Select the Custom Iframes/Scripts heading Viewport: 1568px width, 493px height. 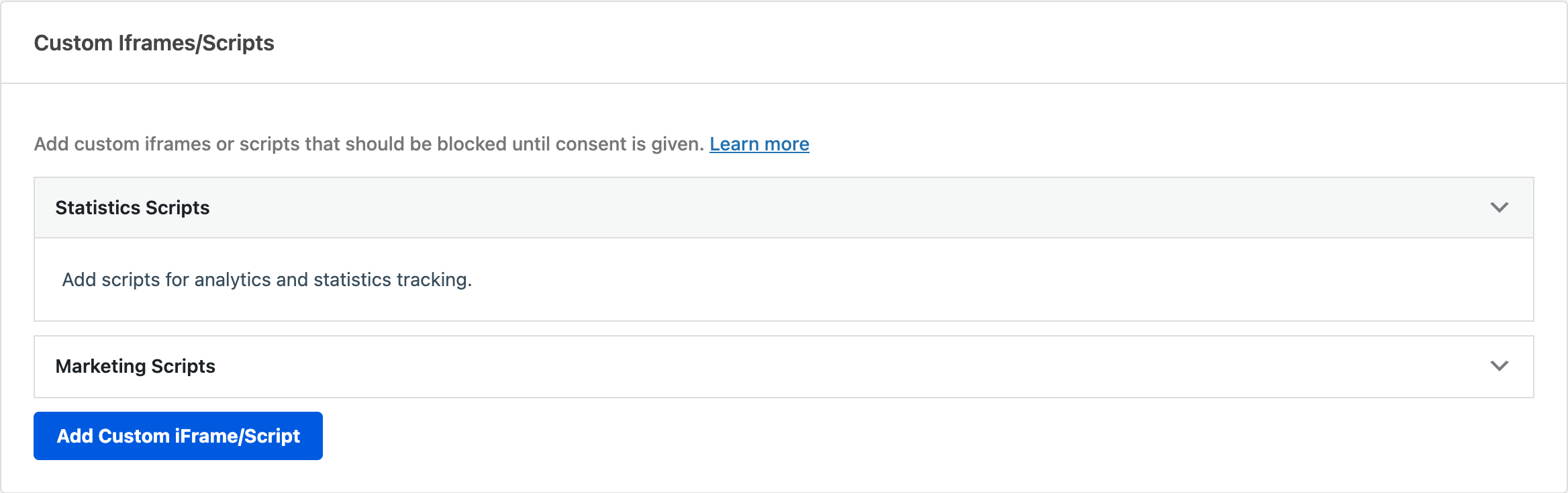(154, 42)
